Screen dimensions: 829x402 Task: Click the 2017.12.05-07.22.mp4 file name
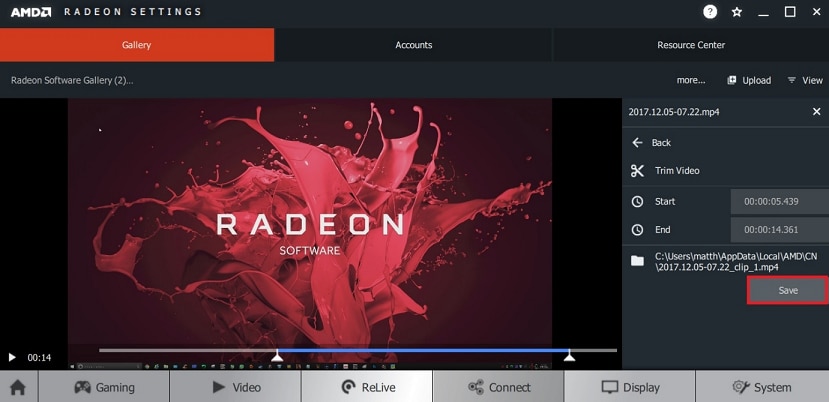coord(674,112)
